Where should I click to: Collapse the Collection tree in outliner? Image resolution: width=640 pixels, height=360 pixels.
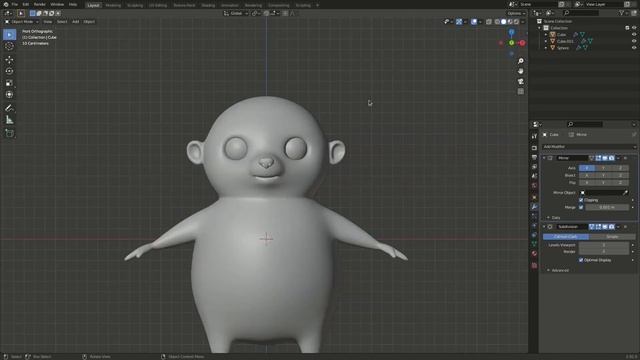coord(540,28)
